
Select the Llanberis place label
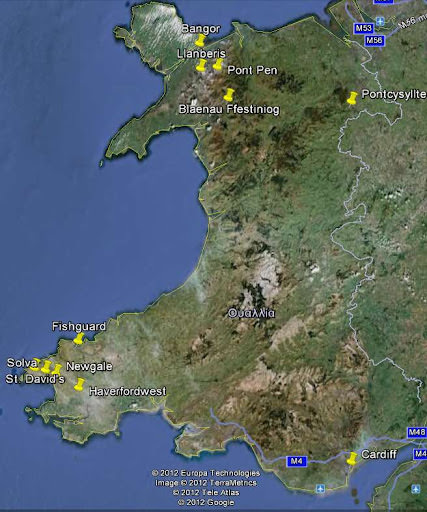201,54
